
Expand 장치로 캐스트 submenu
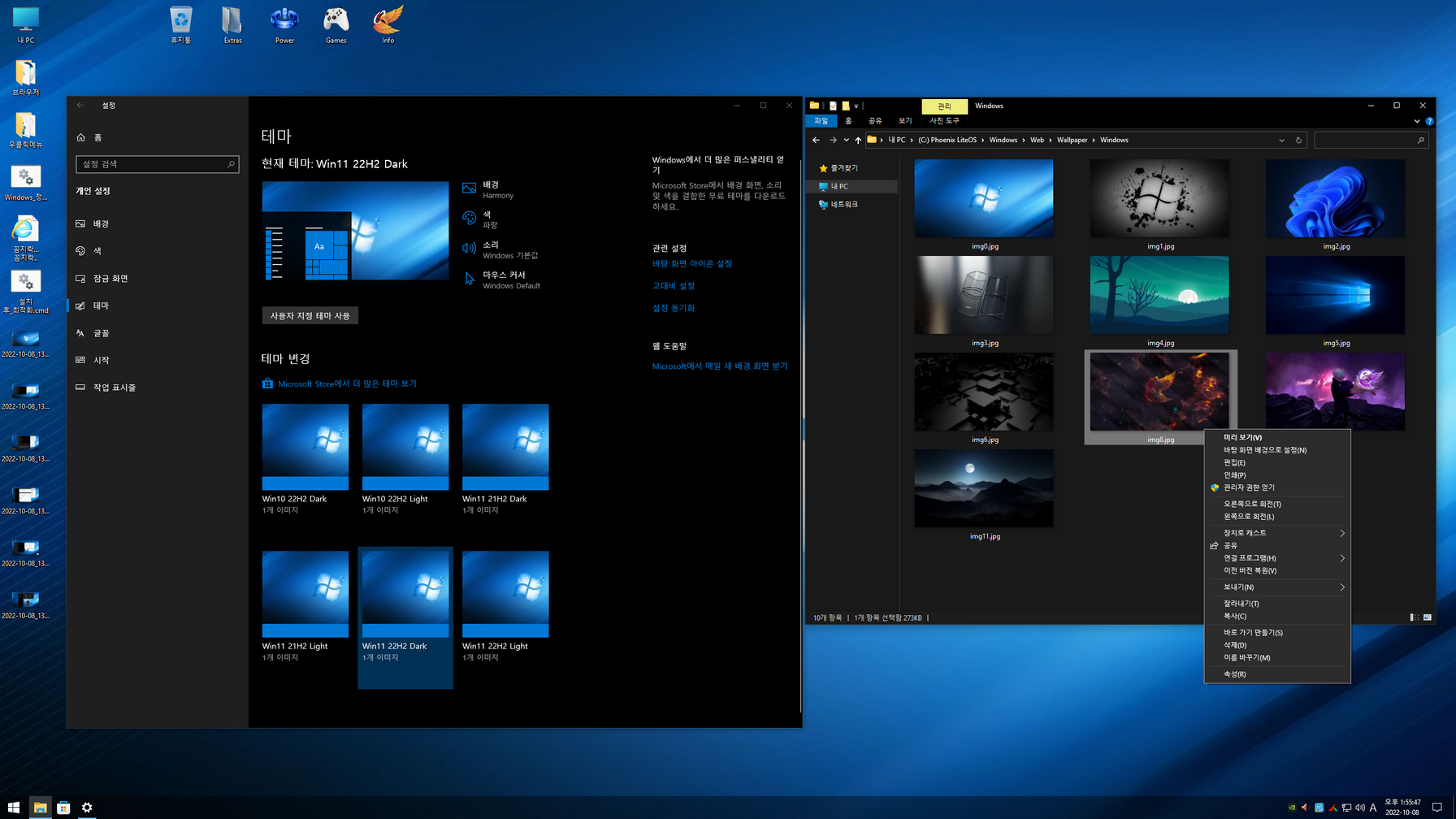[x=1277, y=533]
